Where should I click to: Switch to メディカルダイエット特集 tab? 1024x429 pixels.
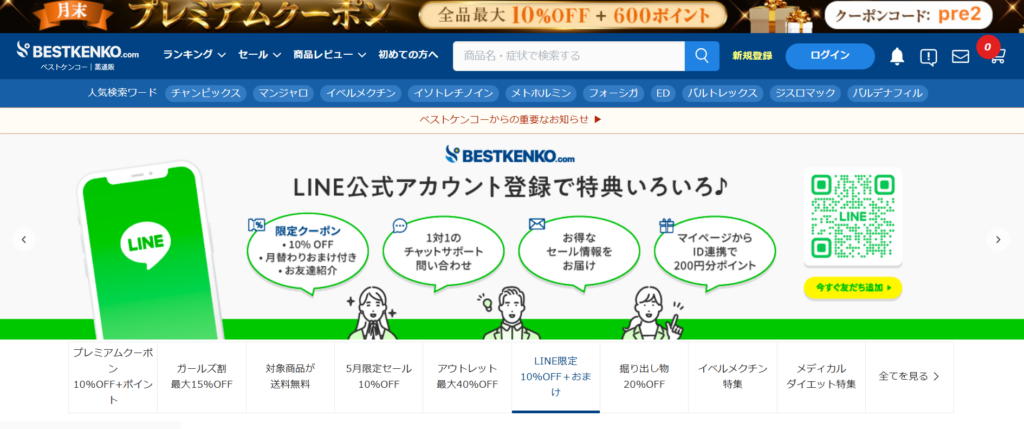[x=821, y=377]
